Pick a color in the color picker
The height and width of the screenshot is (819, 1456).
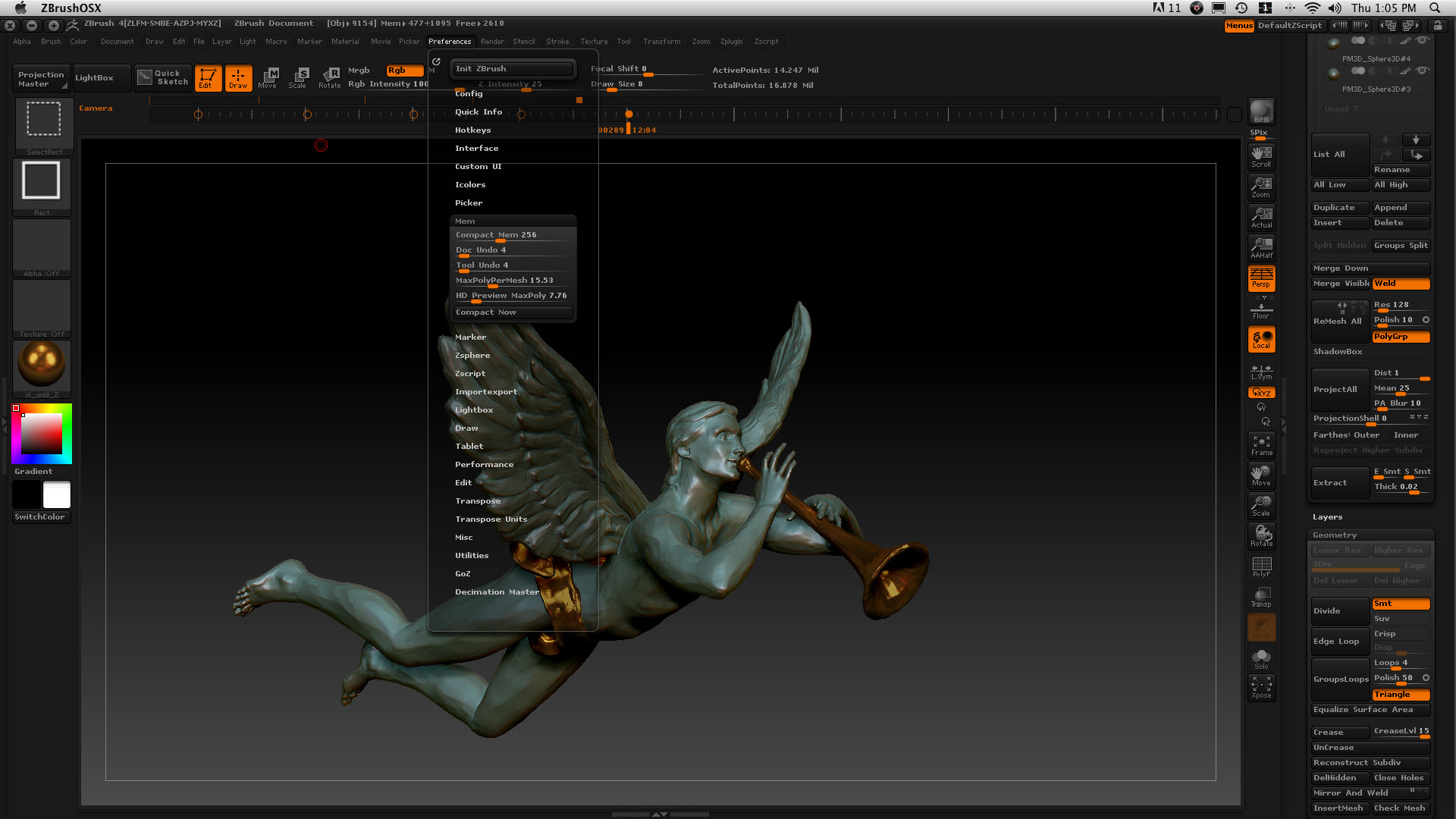[42, 434]
